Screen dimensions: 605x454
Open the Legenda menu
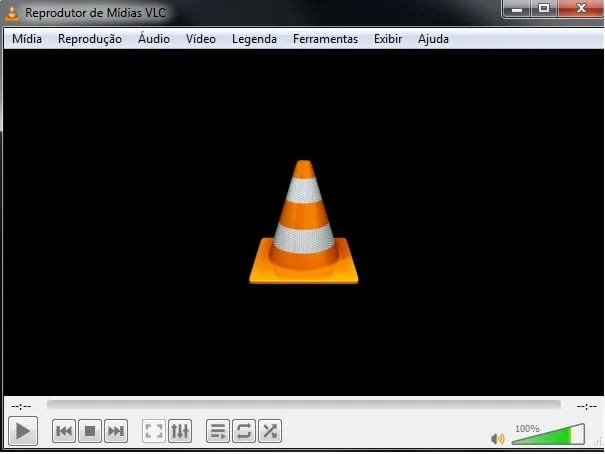(x=254, y=39)
